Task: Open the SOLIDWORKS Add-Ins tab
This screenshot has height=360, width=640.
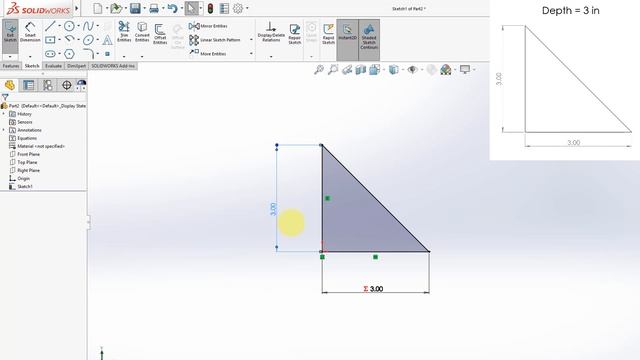Action: tap(113, 66)
